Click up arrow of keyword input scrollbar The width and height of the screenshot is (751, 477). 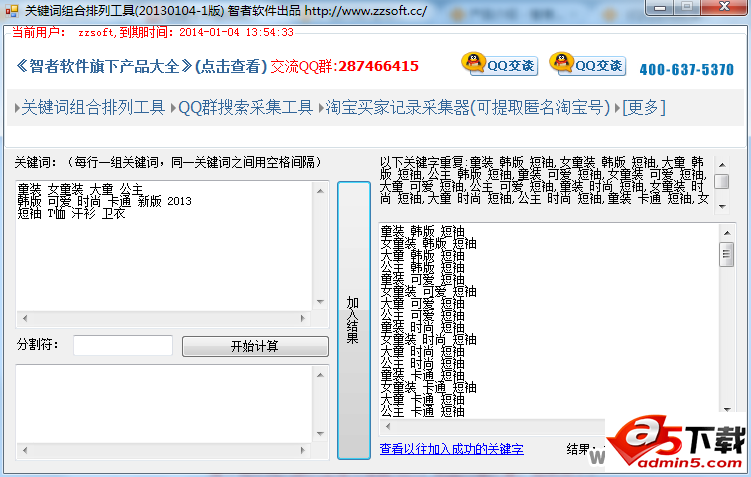pyautogui.click(x=320, y=191)
